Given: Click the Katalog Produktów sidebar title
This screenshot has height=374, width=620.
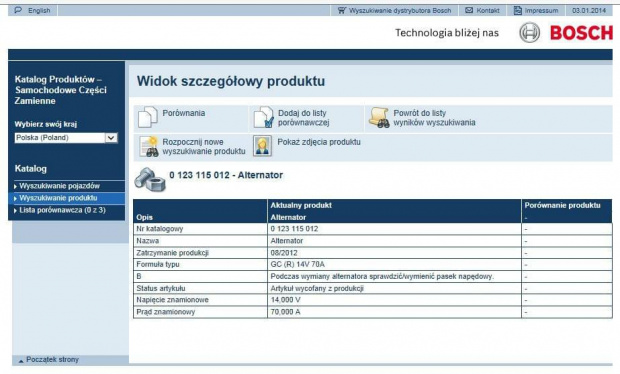Looking at the screenshot, I should 60,90.
